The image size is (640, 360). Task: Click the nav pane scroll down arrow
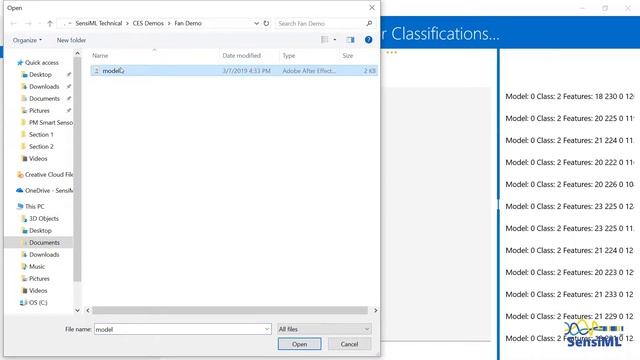pyautogui.click(x=77, y=311)
